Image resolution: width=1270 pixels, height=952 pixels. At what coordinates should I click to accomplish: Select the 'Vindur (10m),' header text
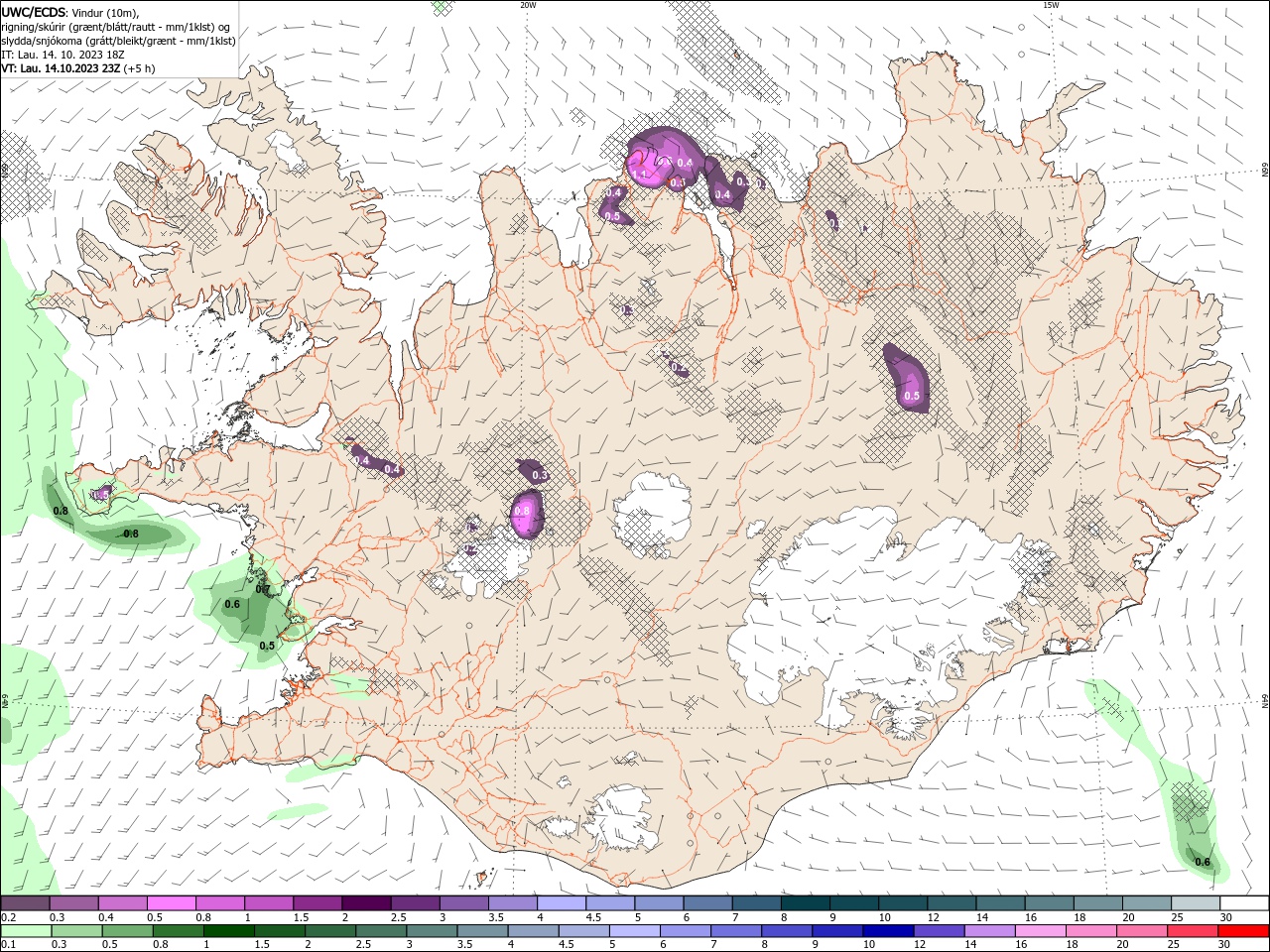click(105, 13)
